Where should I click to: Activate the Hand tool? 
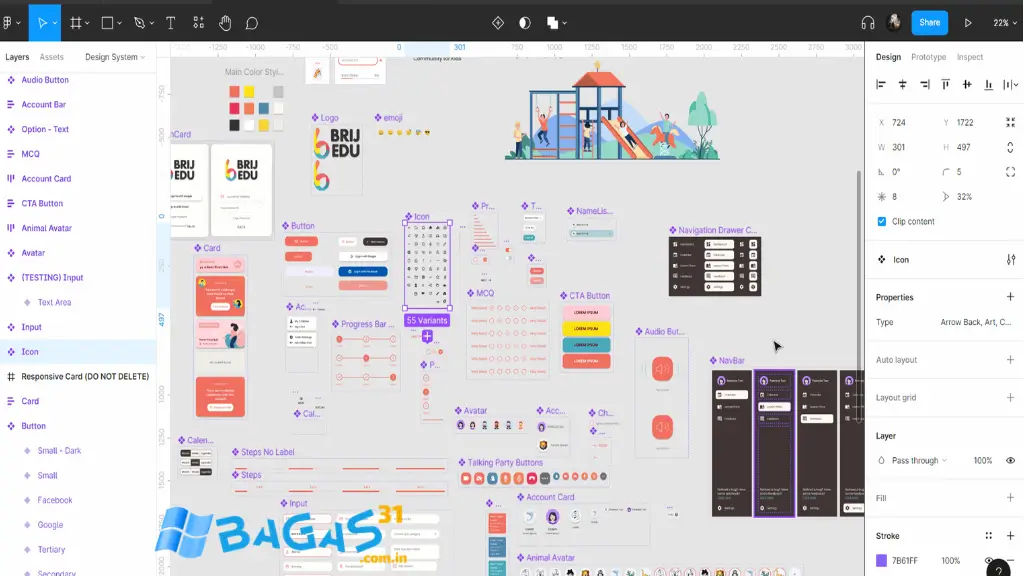pos(226,21)
